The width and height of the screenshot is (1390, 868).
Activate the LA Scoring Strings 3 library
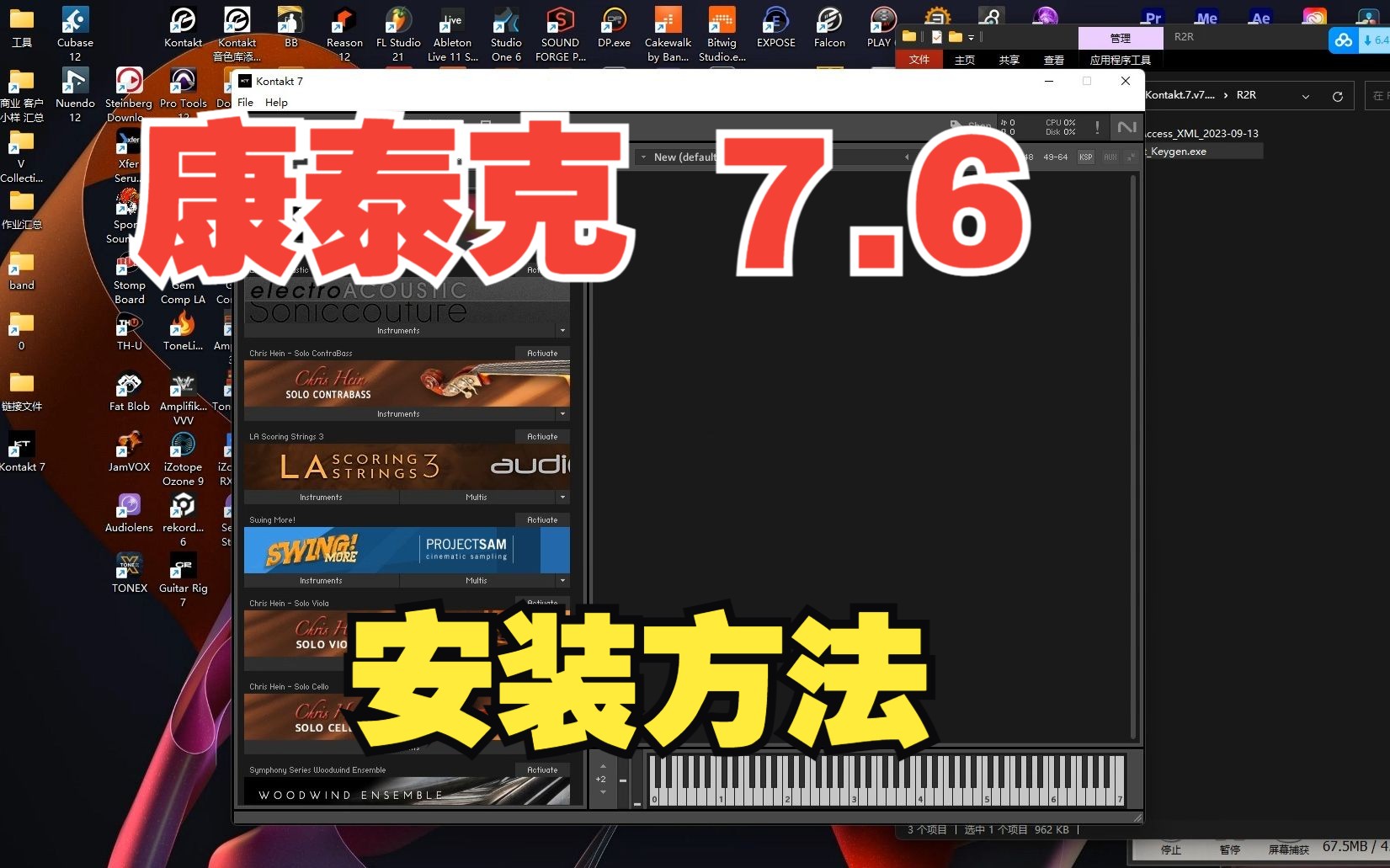pos(542,437)
